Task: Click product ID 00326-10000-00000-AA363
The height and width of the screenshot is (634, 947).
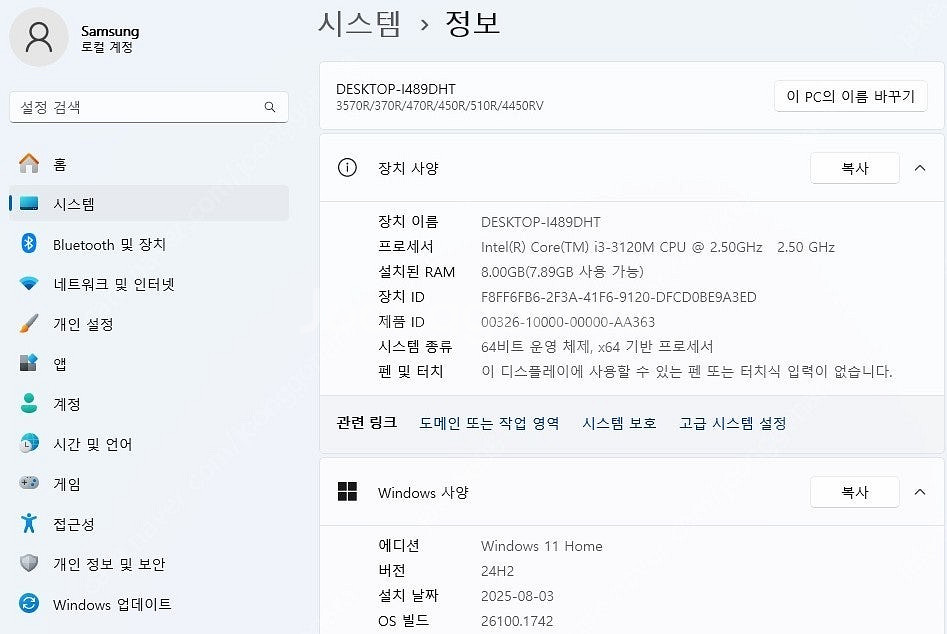Action: (x=568, y=322)
